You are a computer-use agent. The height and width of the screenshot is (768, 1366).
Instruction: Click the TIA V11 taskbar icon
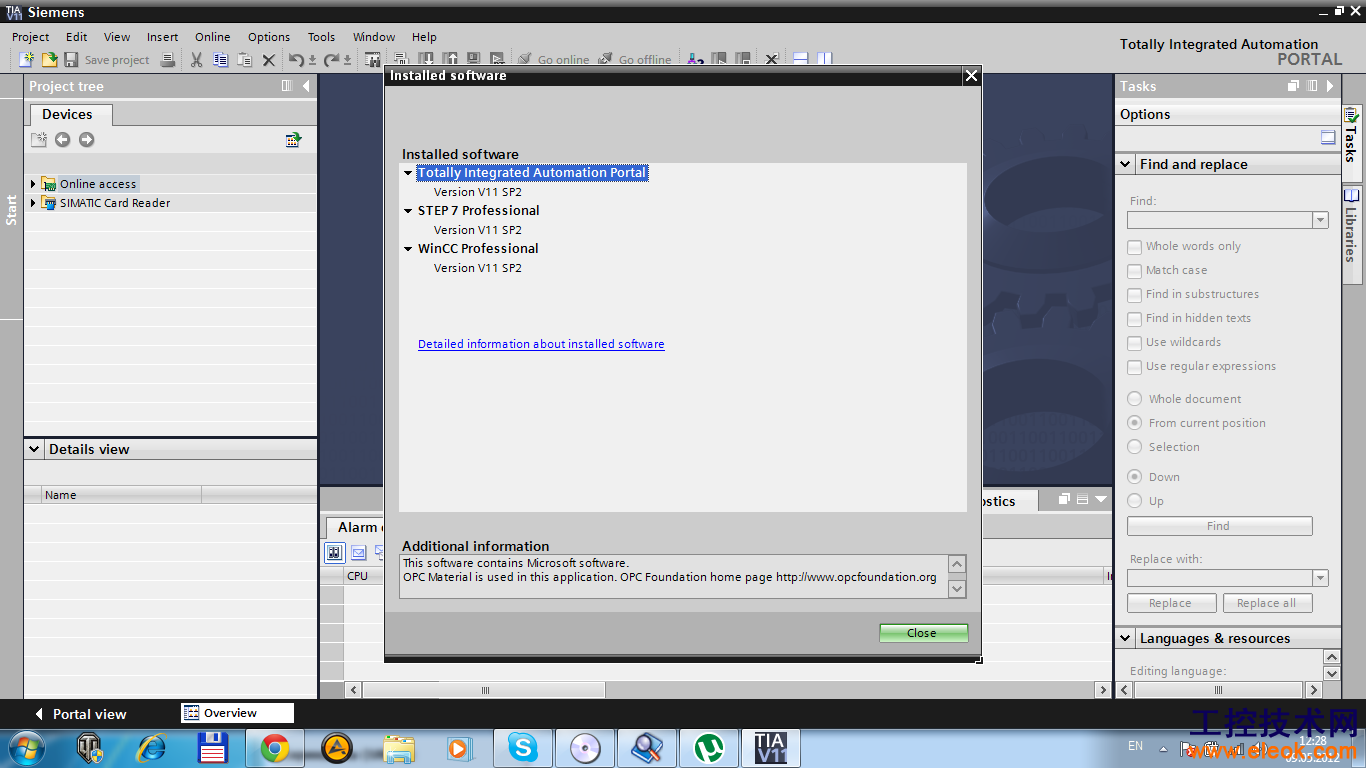coord(770,748)
